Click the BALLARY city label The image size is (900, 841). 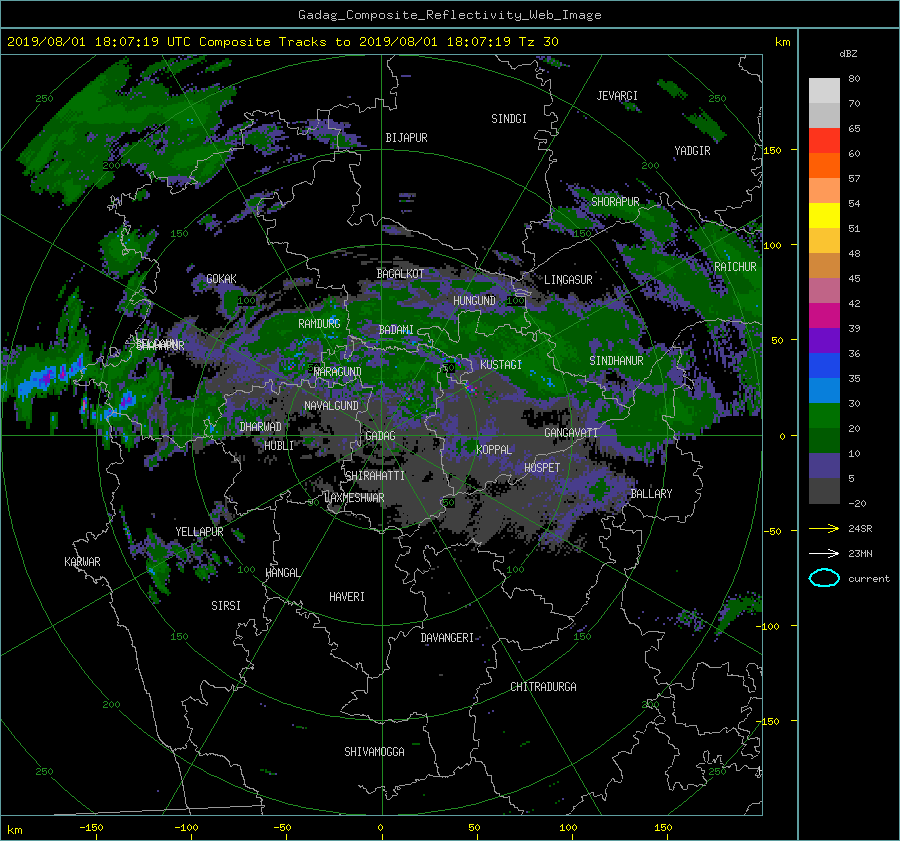tap(651, 494)
